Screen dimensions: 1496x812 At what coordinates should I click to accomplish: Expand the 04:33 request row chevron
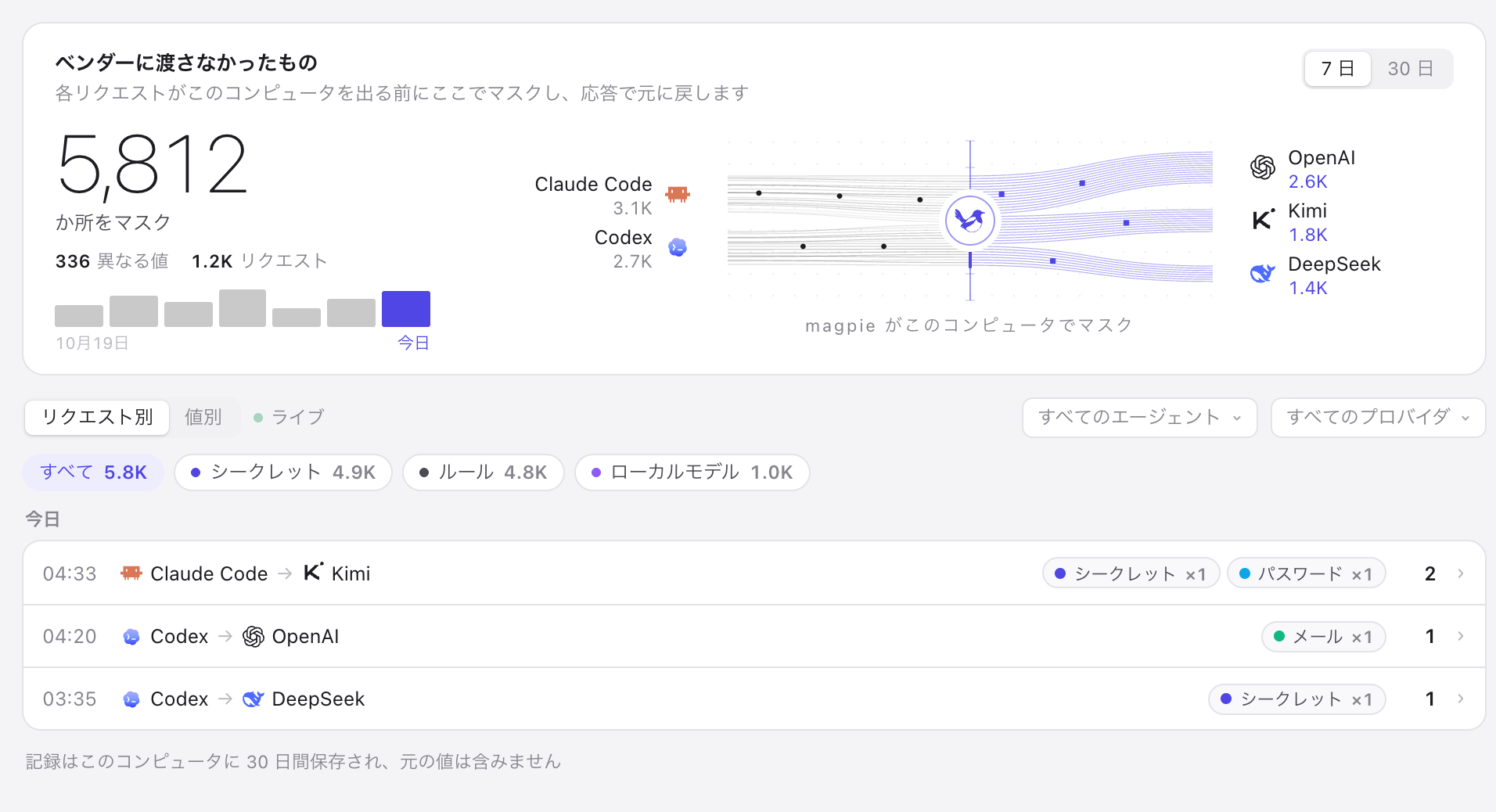(x=1461, y=573)
